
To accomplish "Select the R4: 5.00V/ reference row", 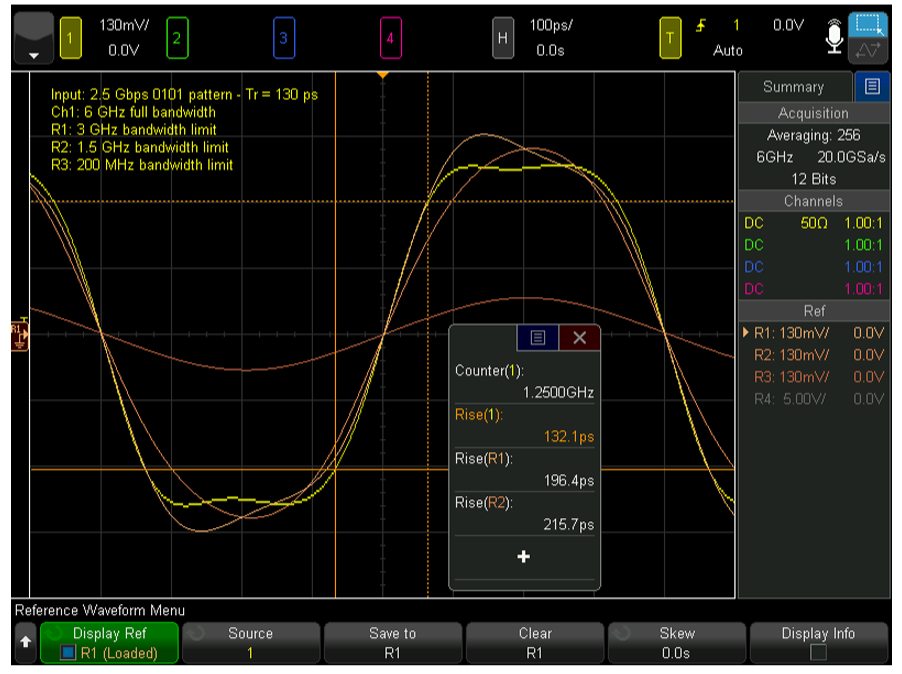I will pyautogui.click(x=814, y=399).
